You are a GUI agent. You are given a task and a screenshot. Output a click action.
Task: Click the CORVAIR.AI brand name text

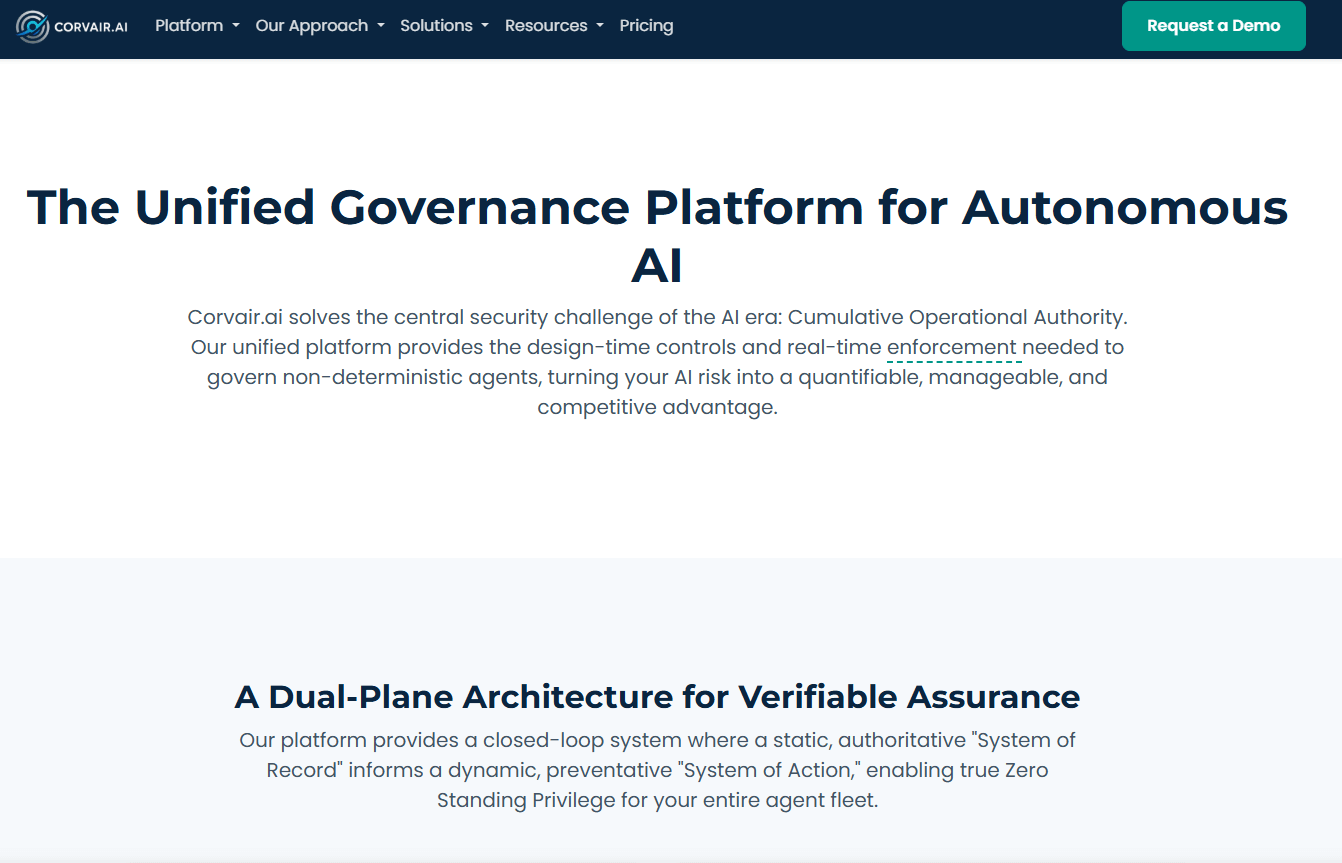coord(91,27)
